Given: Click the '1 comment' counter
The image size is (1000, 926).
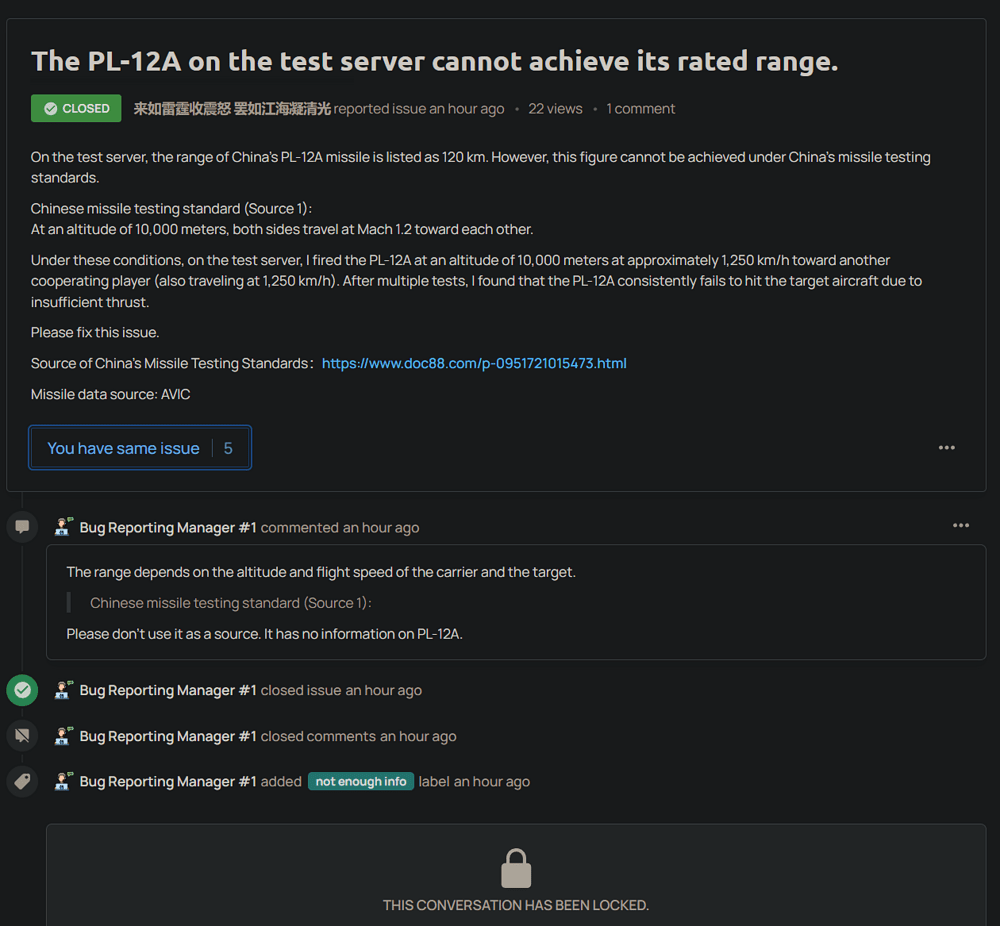Looking at the screenshot, I should click(640, 109).
